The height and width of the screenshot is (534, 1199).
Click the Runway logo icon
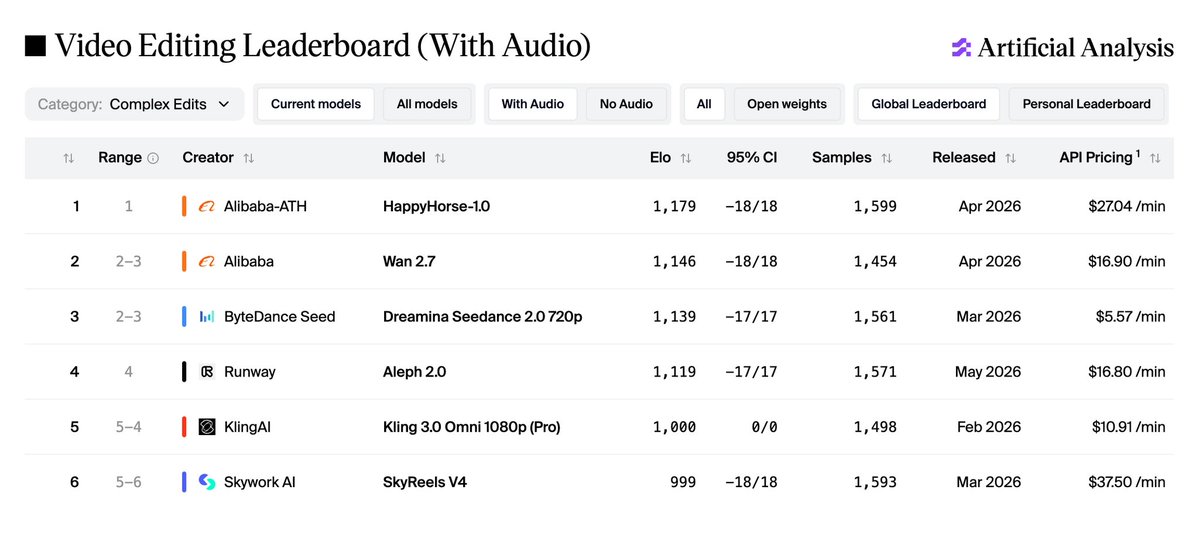(x=206, y=372)
